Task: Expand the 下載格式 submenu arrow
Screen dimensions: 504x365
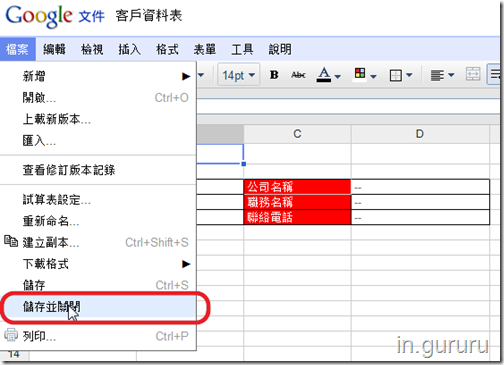Action: (186, 264)
